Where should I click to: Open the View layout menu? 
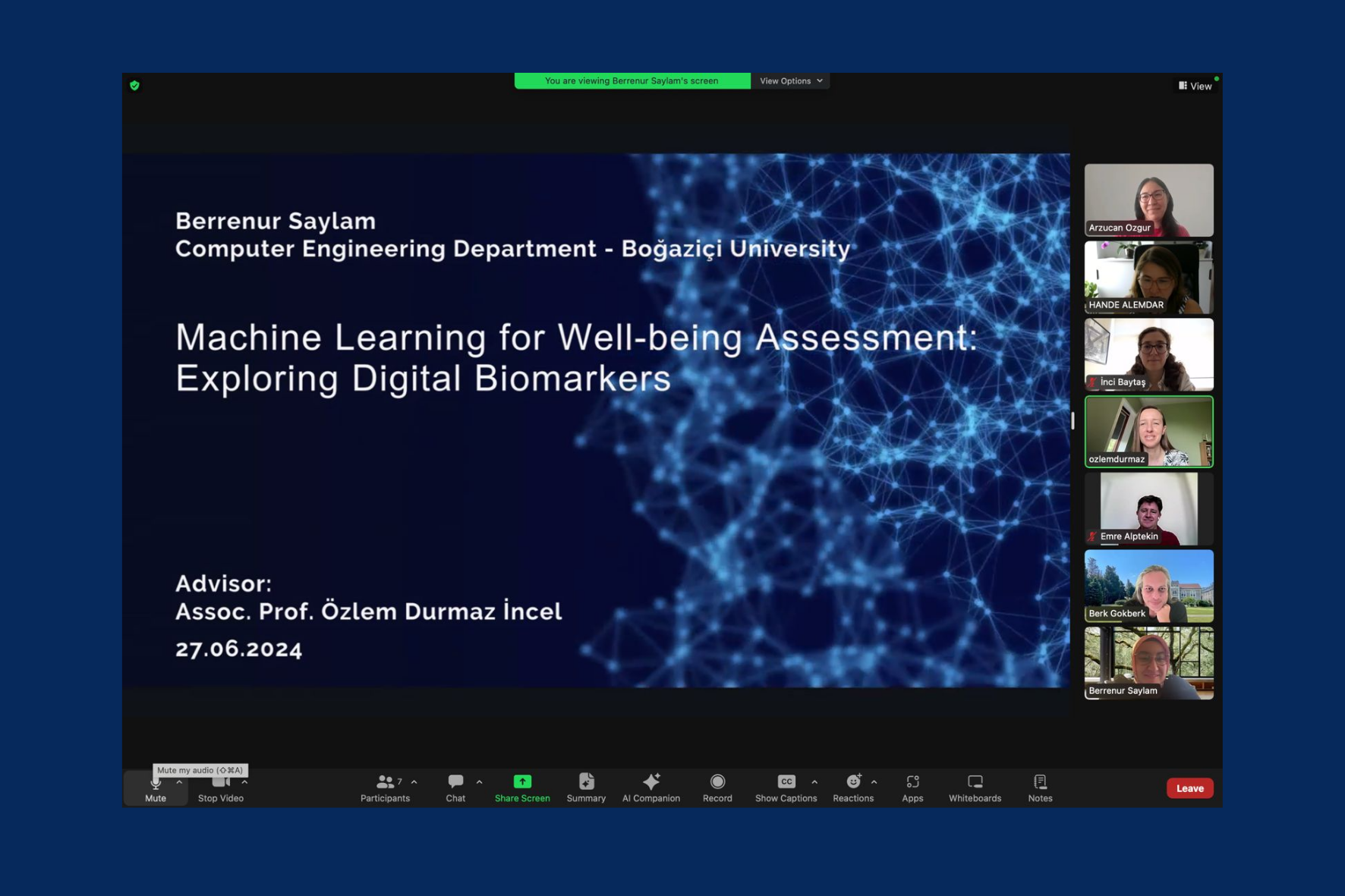(1195, 86)
